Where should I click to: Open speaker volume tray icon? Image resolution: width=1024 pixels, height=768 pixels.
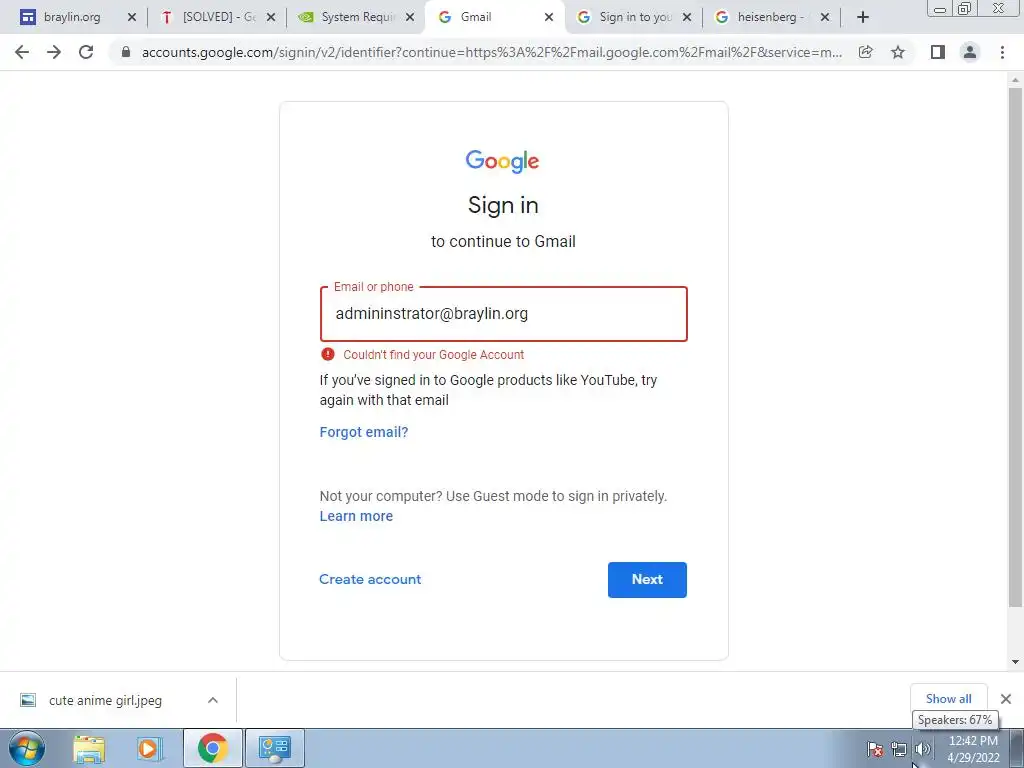(922, 749)
